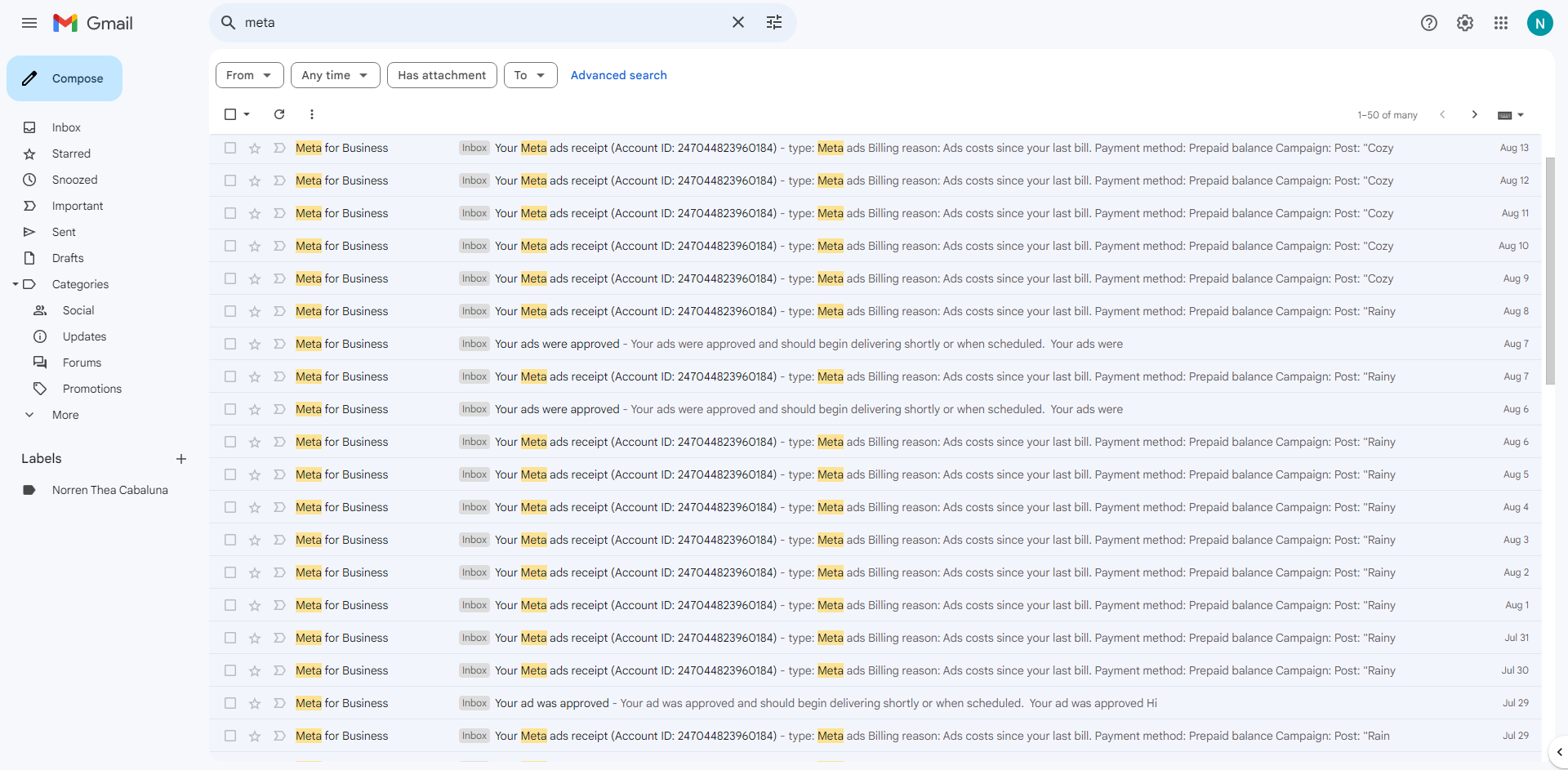
Task: Open the main menu hamburger icon
Action: click(29, 23)
